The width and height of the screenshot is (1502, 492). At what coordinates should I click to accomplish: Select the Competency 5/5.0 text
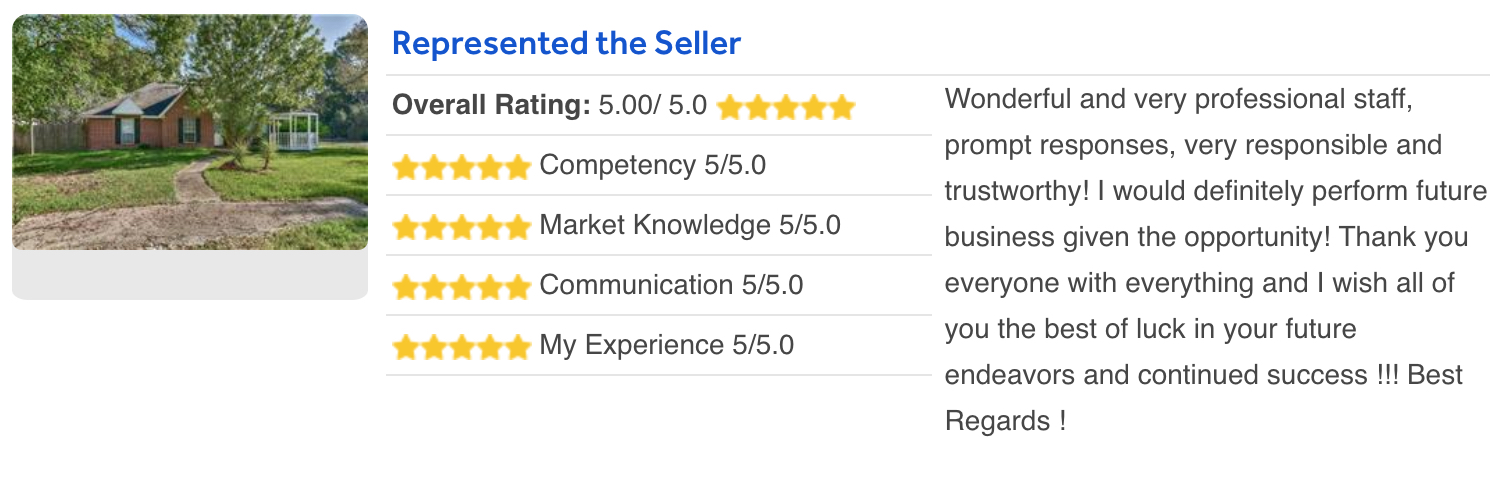pos(652,165)
